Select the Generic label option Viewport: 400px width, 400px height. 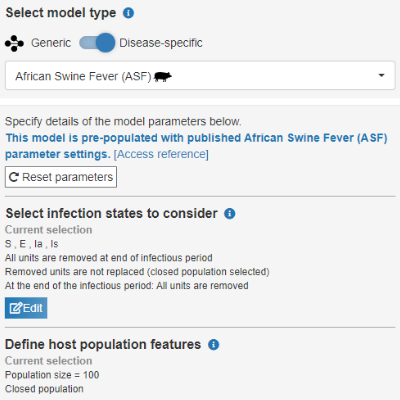51,43
